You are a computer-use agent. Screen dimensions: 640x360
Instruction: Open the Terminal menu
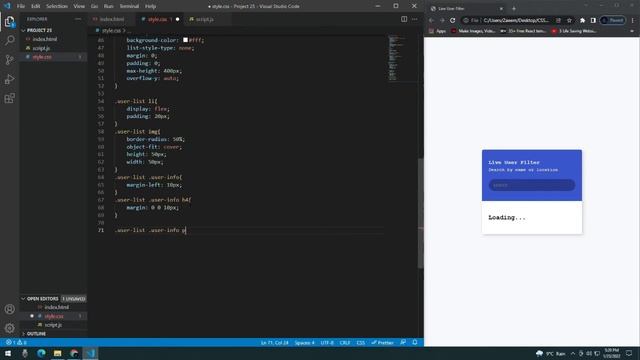[129, 6]
